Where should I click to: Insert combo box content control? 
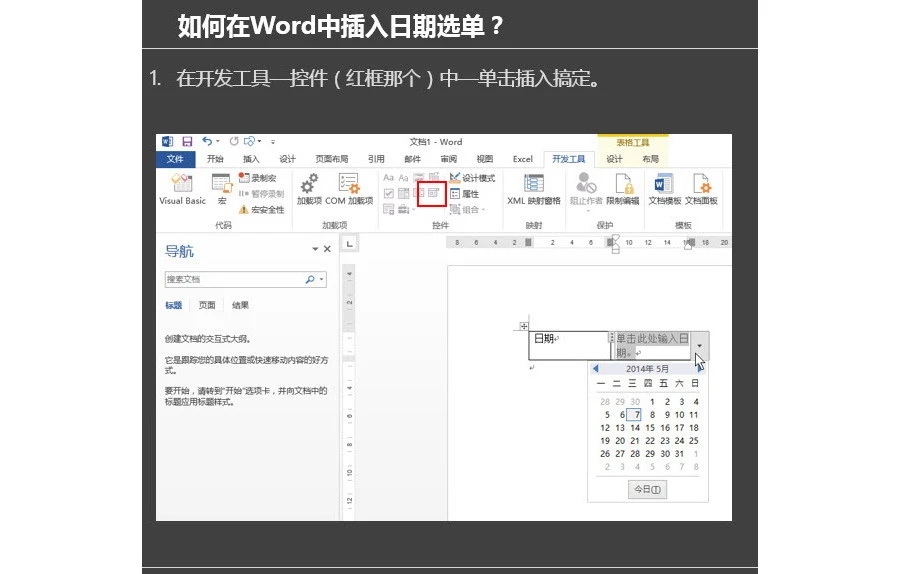pos(404,193)
